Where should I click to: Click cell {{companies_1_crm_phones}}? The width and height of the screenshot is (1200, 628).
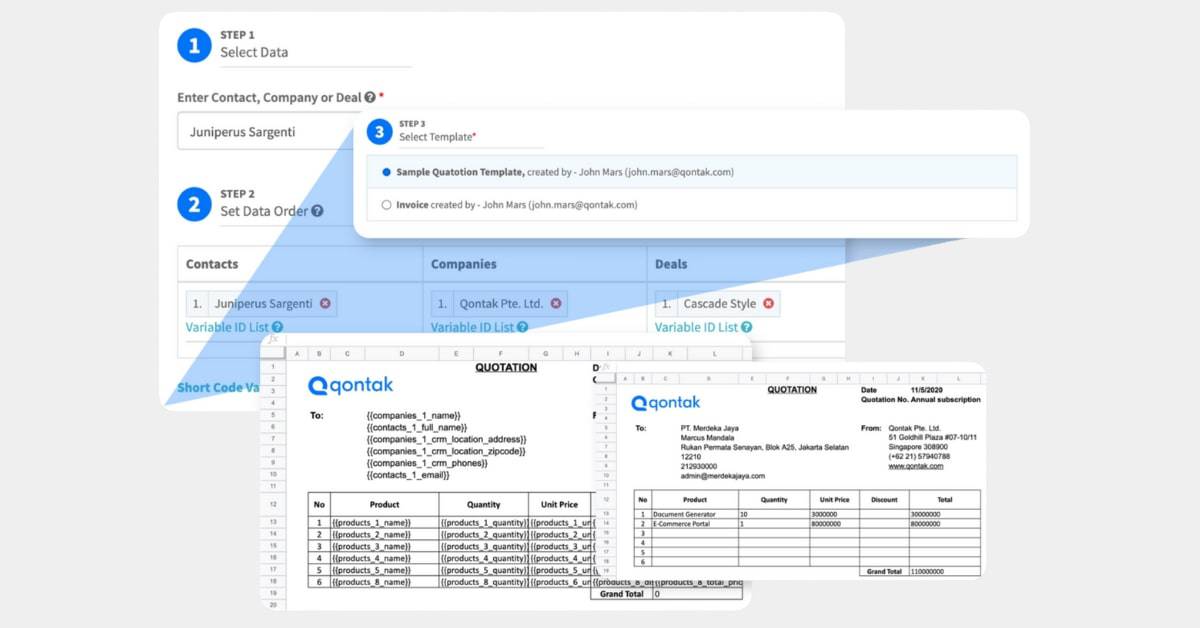427,463
